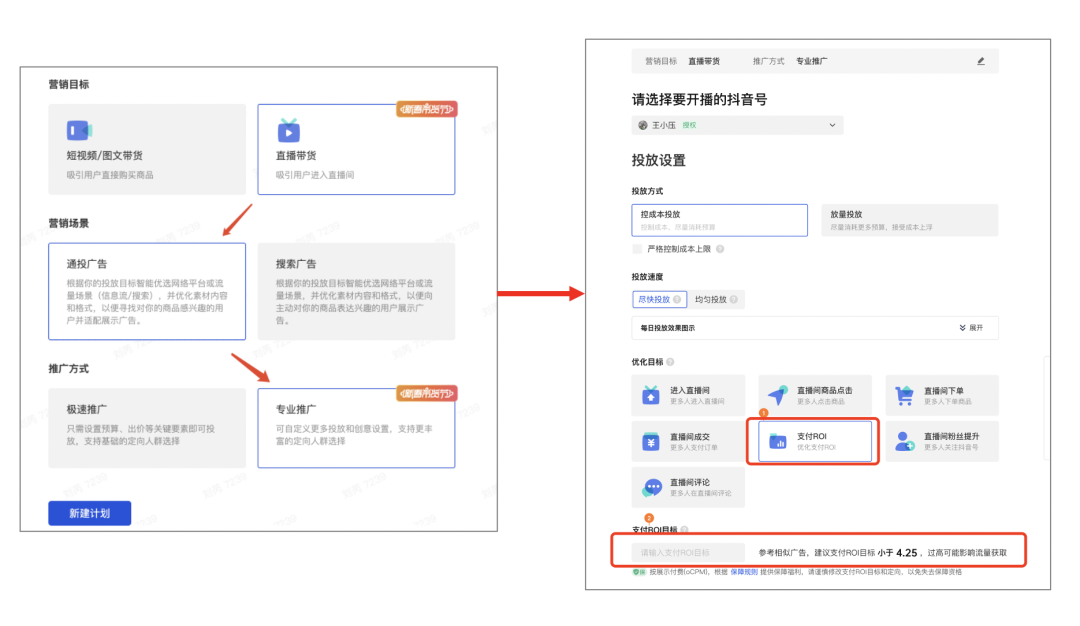This screenshot has height=626, width=1080.
Task: Click the 直播间评论 chat bubble icon
Action: 652,488
